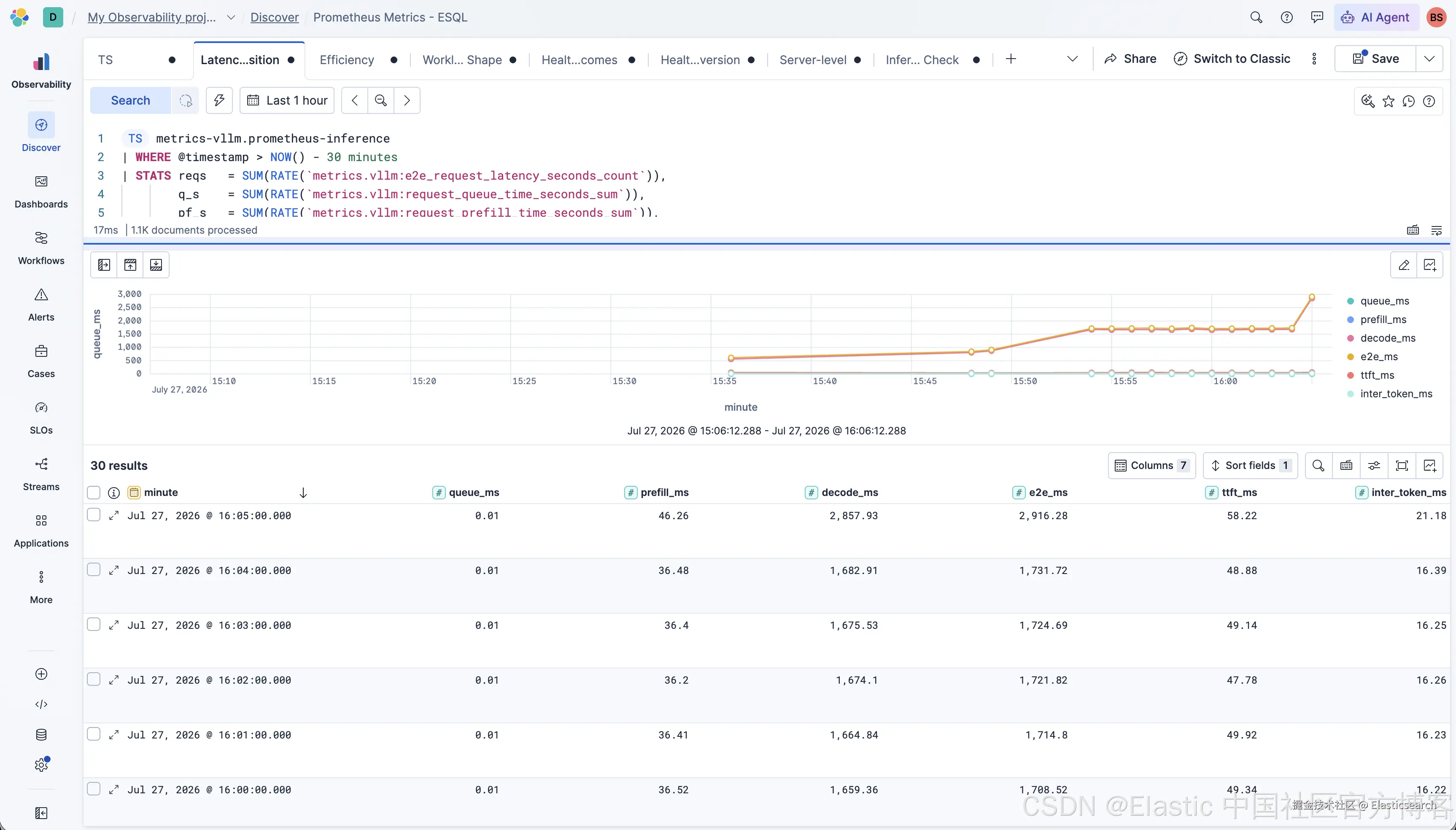This screenshot has width=1456, height=830.
Task: Click the decode_ms legend color dot
Action: pyautogui.click(x=1350, y=338)
